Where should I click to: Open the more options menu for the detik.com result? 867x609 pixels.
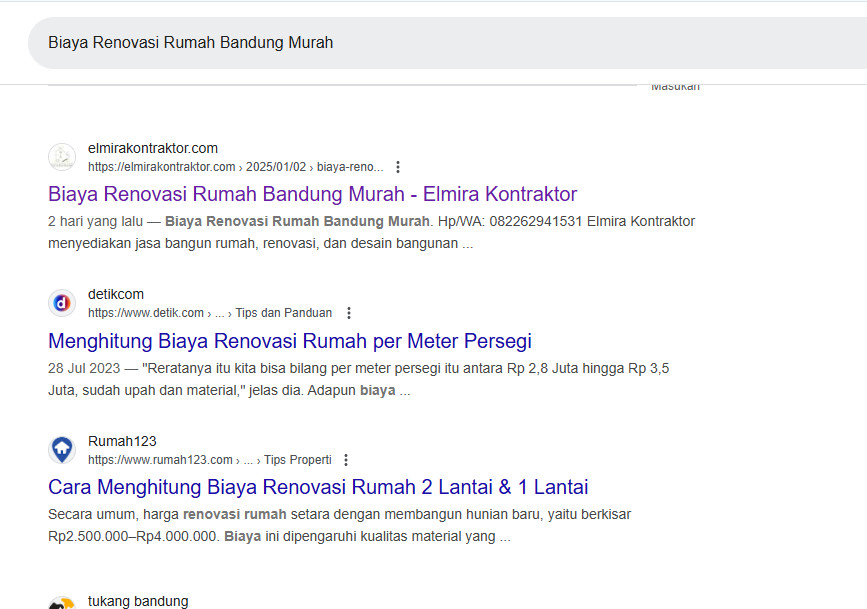point(349,313)
